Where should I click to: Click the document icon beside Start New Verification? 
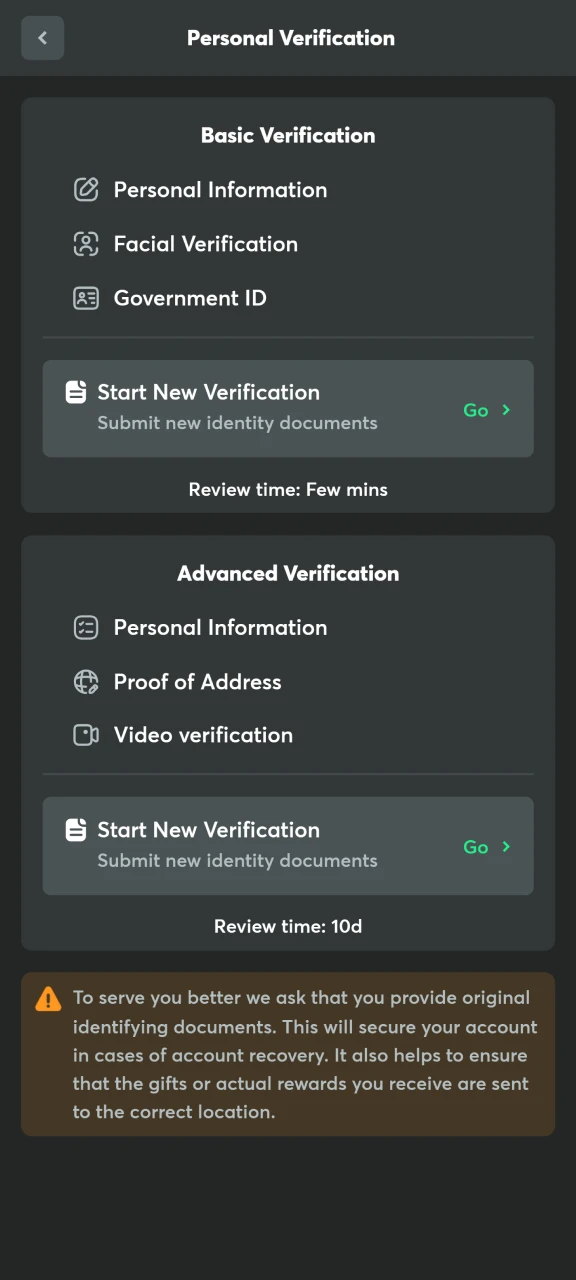click(x=76, y=392)
